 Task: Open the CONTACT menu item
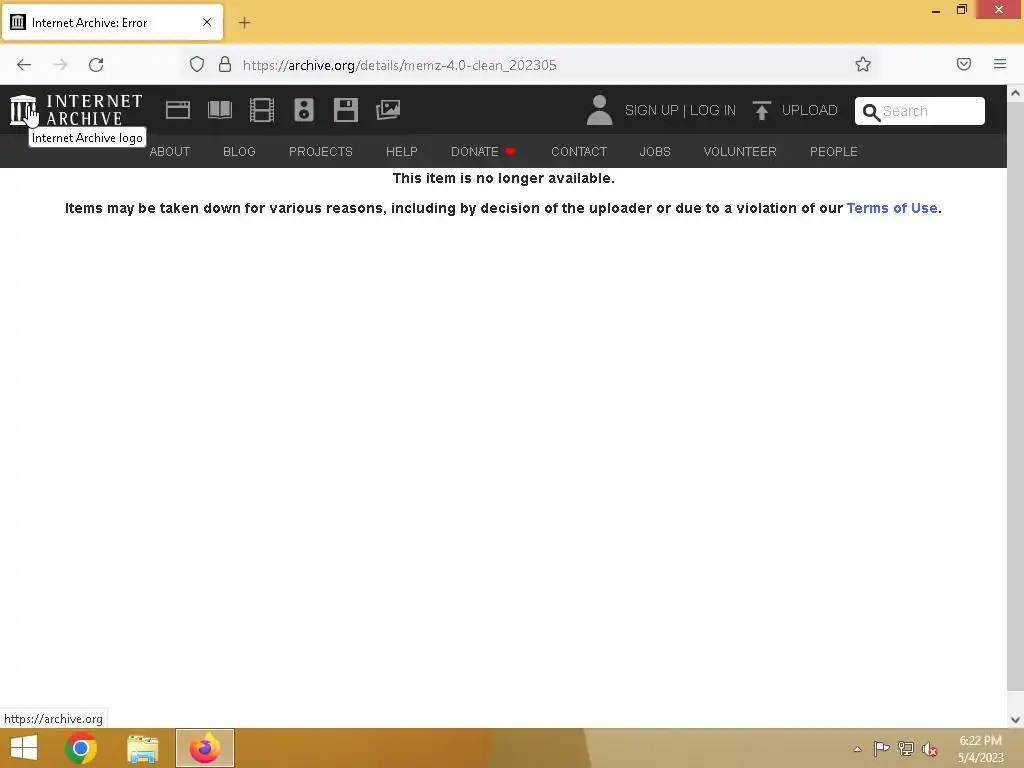579,152
